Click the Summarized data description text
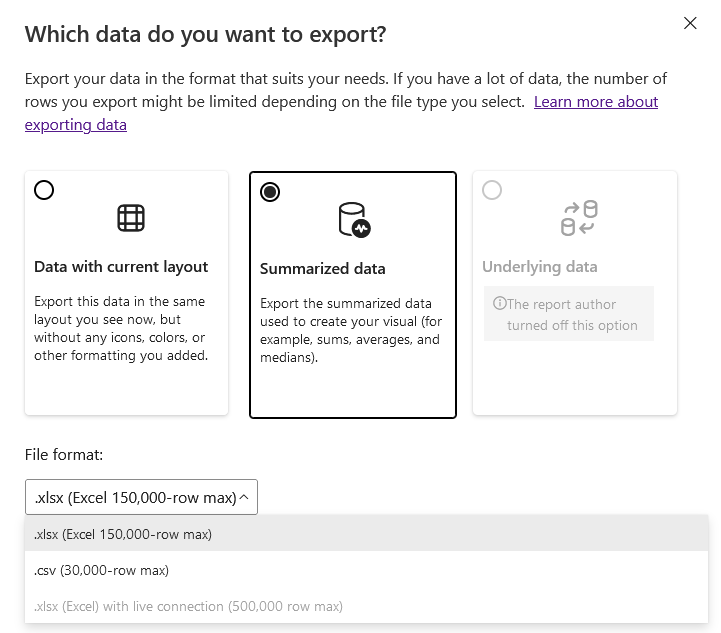 click(350, 330)
